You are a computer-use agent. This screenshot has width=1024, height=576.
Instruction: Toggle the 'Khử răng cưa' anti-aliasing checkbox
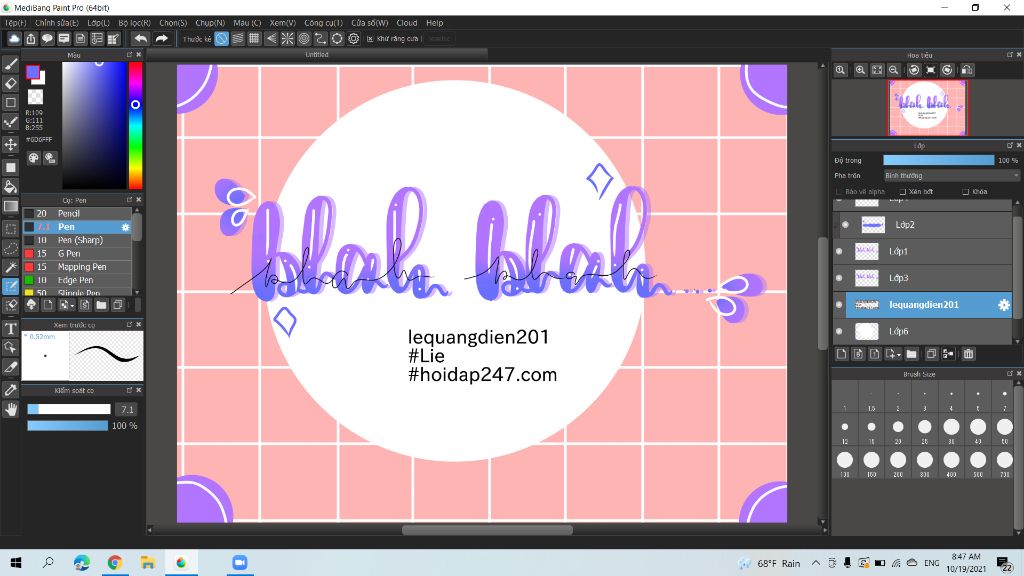click(370, 39)
